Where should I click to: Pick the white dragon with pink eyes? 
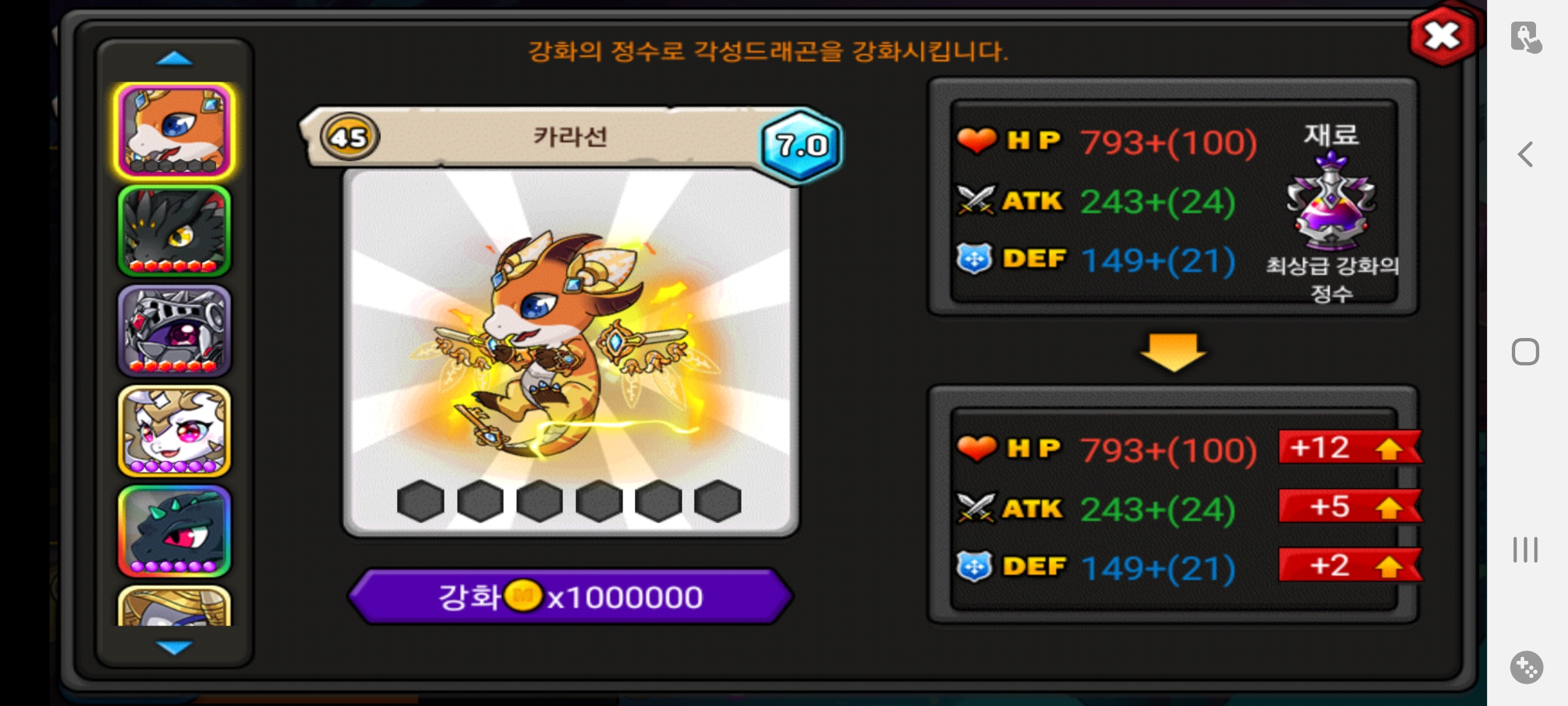pyautogui.click(x=174, y=431)
